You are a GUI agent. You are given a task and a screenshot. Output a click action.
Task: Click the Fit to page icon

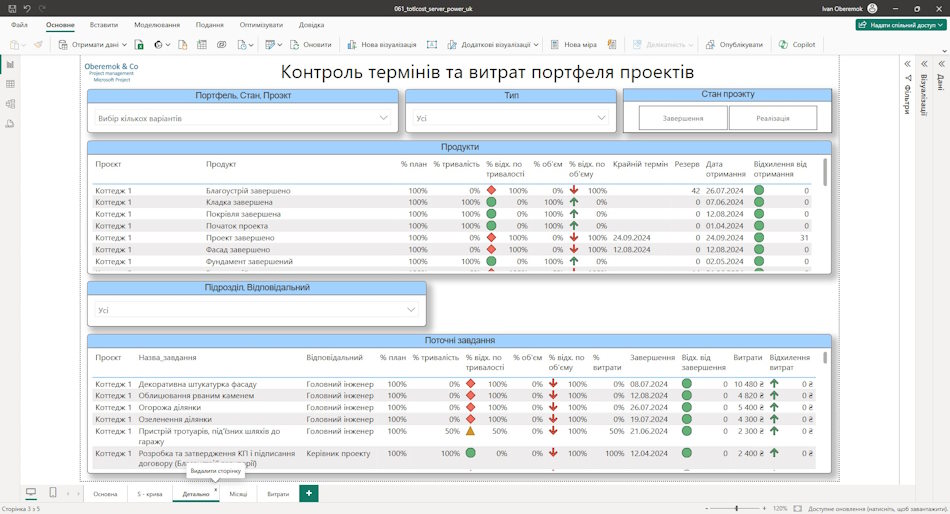click(797, 509)
